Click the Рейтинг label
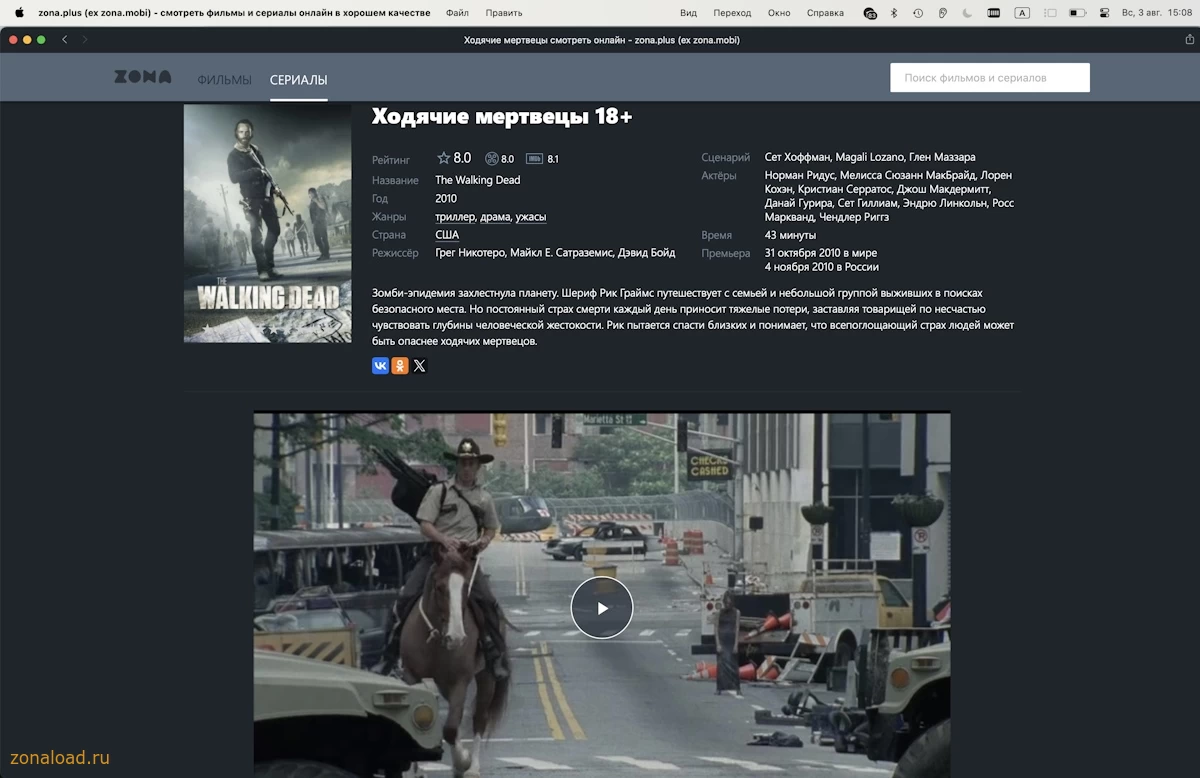This screenshot has height=778, width=1200. pos(391,160)
